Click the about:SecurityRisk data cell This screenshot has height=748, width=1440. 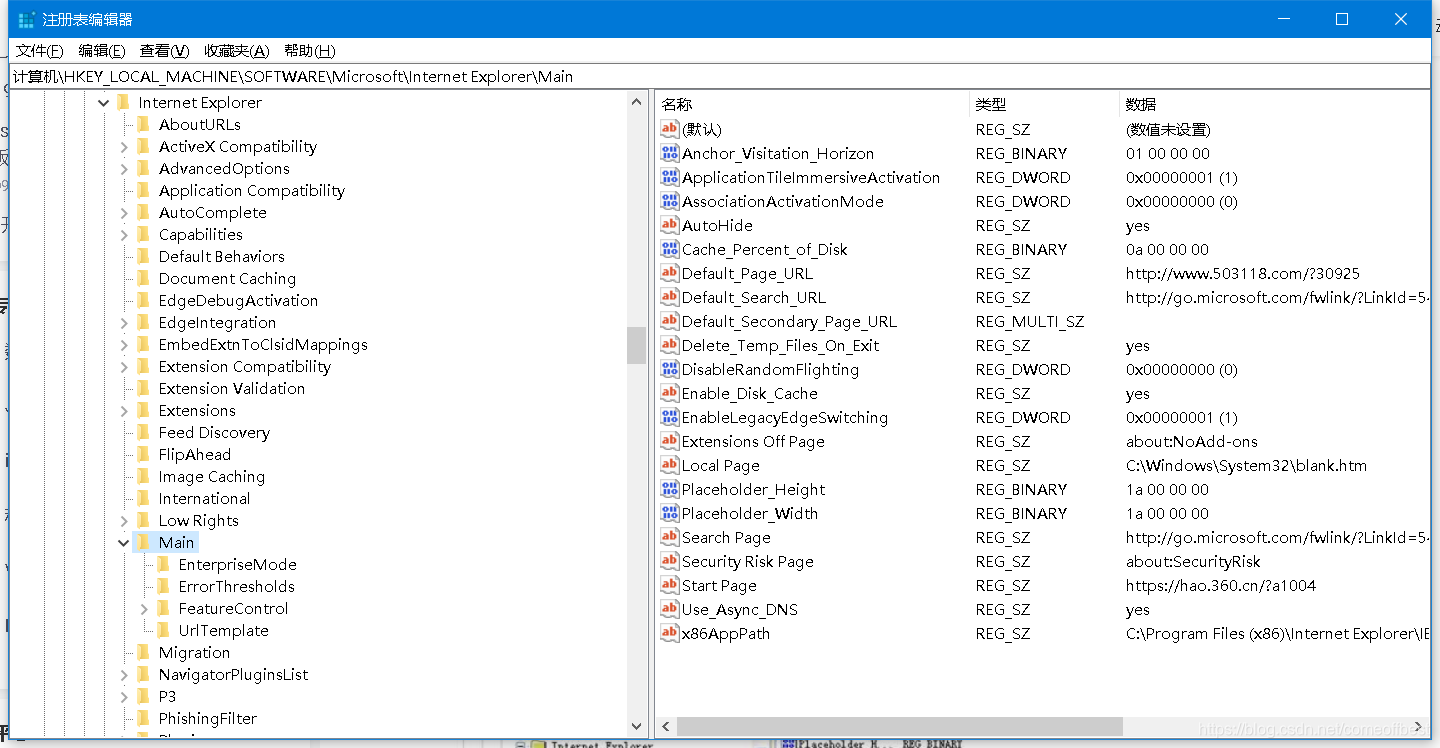tap(1193, 561)
